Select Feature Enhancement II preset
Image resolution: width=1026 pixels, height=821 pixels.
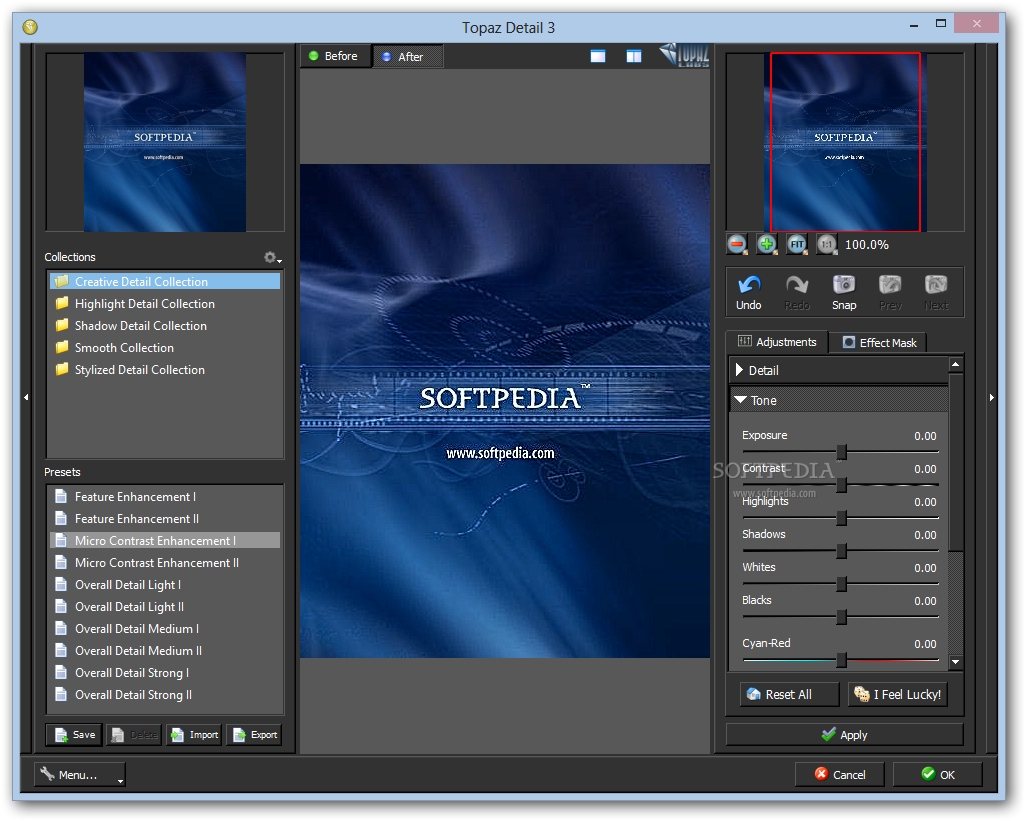165,519
